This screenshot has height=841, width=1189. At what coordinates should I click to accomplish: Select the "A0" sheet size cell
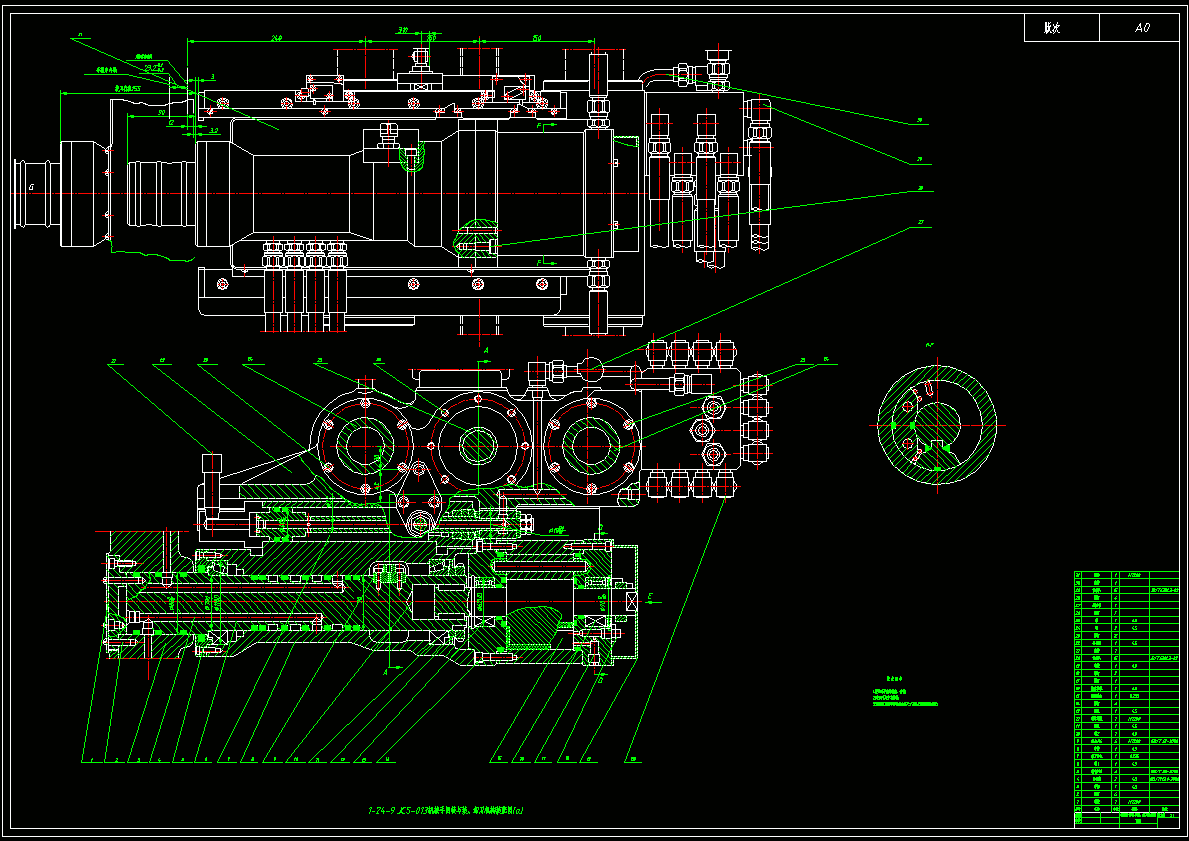(x=1140, y=27)
